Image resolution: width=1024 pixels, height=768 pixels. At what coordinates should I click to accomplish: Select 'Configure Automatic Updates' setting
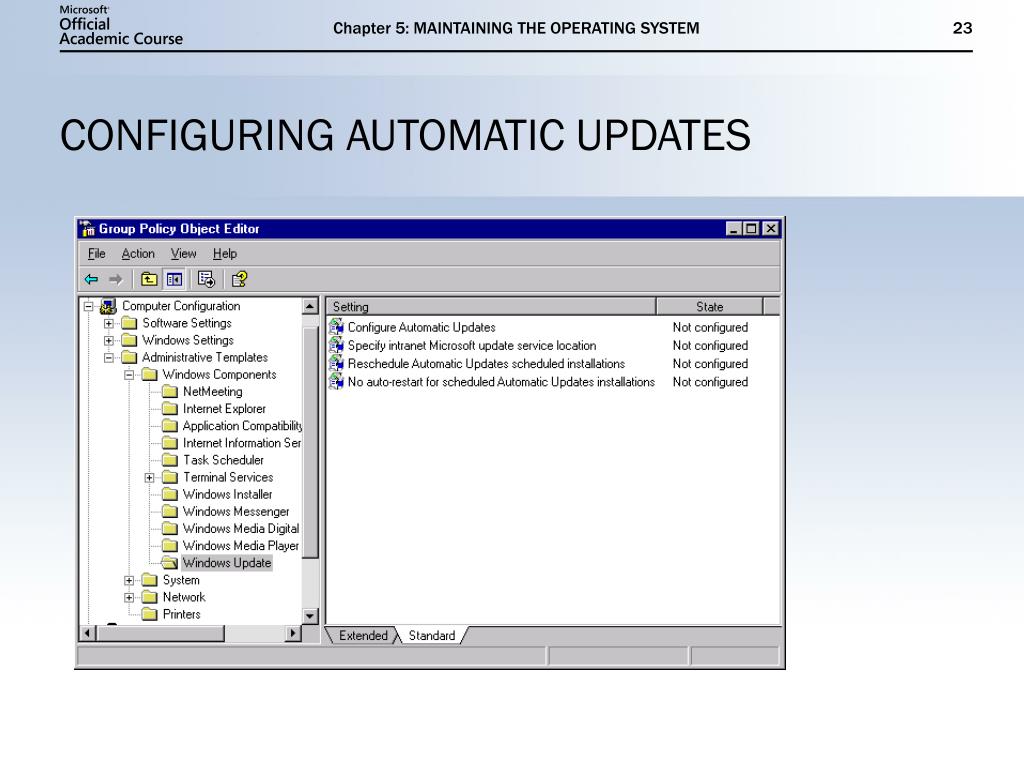click(421, 327)
